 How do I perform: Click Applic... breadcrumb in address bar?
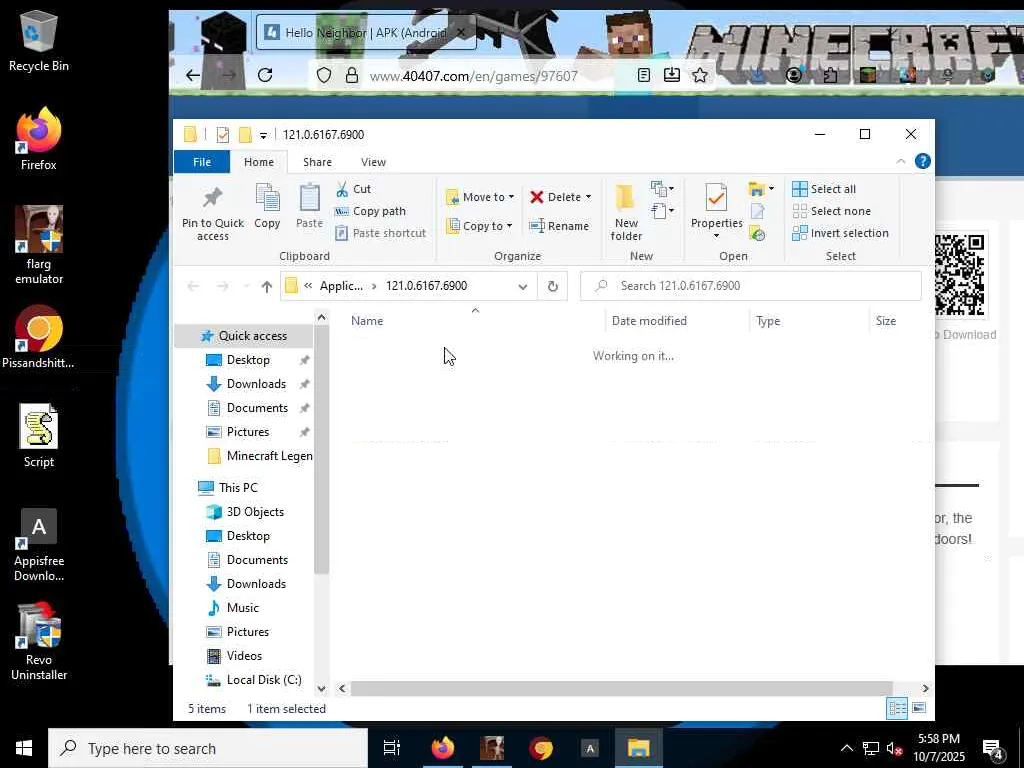pos(341,286)
